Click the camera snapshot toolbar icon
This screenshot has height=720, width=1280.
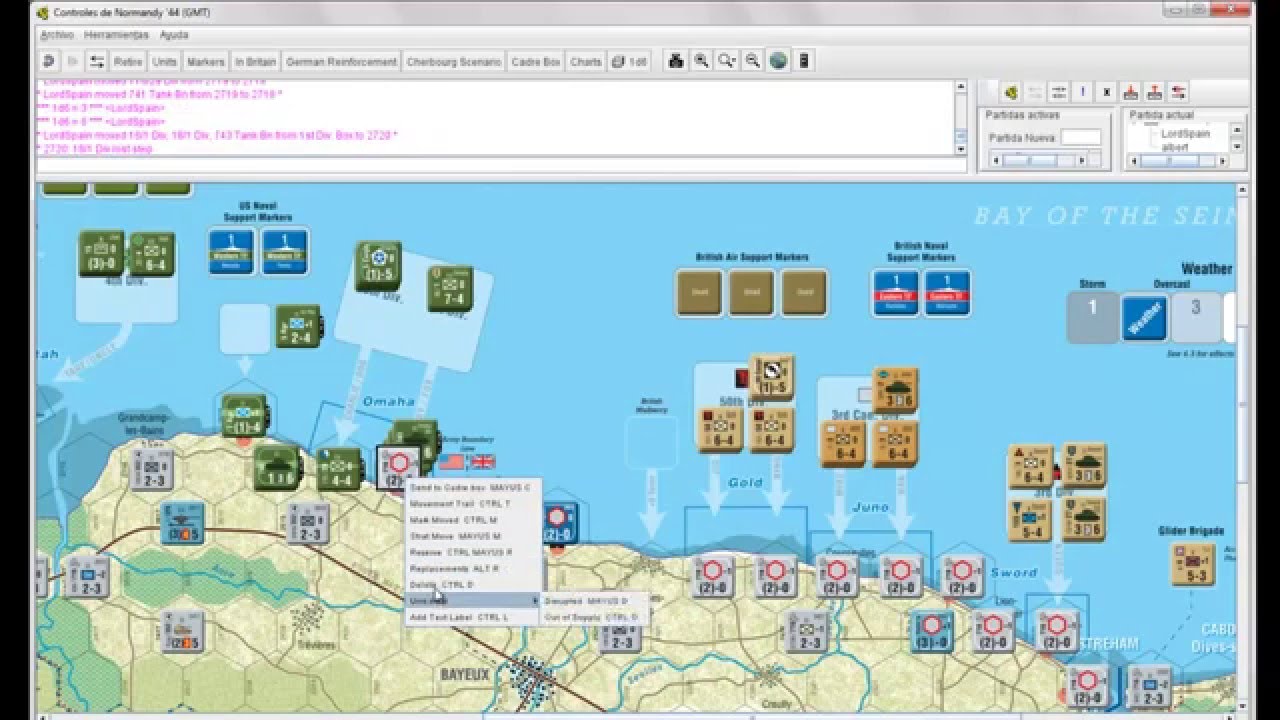tap(676, 61)
